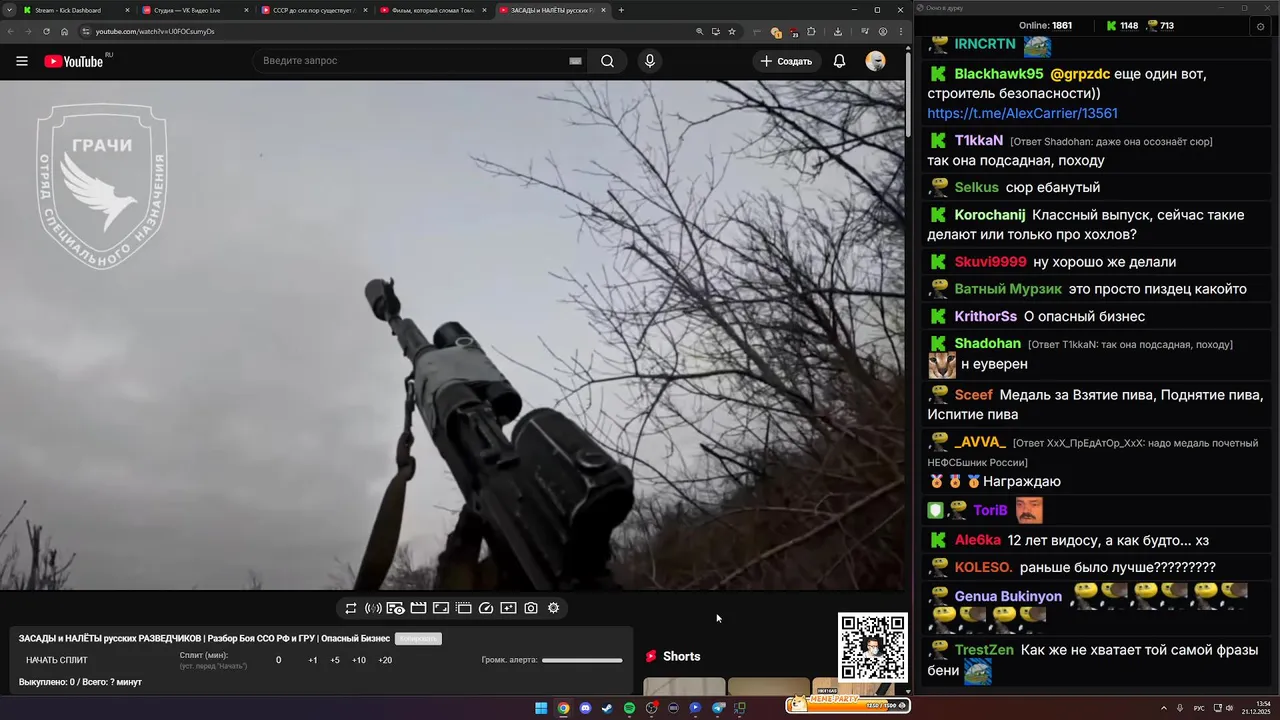This screenshot has height=720, width=1280.
Task: Click username TrestZen in chat
Action: [984, 650]
